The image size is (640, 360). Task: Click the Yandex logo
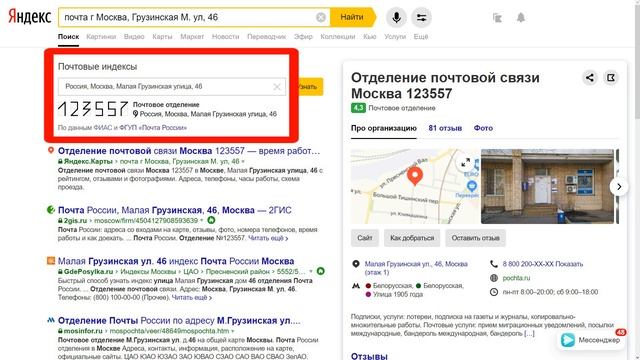[x=29, y=17]
